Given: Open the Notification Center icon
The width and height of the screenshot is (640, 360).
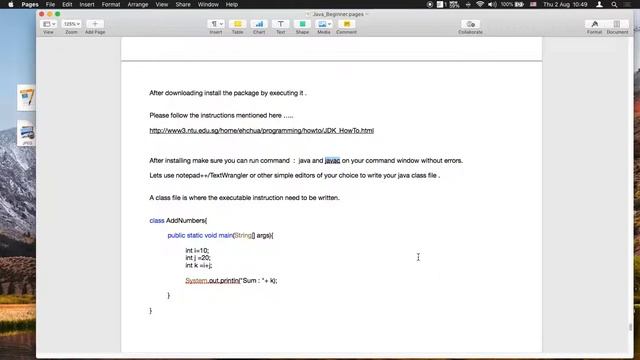Looking at the screenshot, I should click(x=627, y=4).
